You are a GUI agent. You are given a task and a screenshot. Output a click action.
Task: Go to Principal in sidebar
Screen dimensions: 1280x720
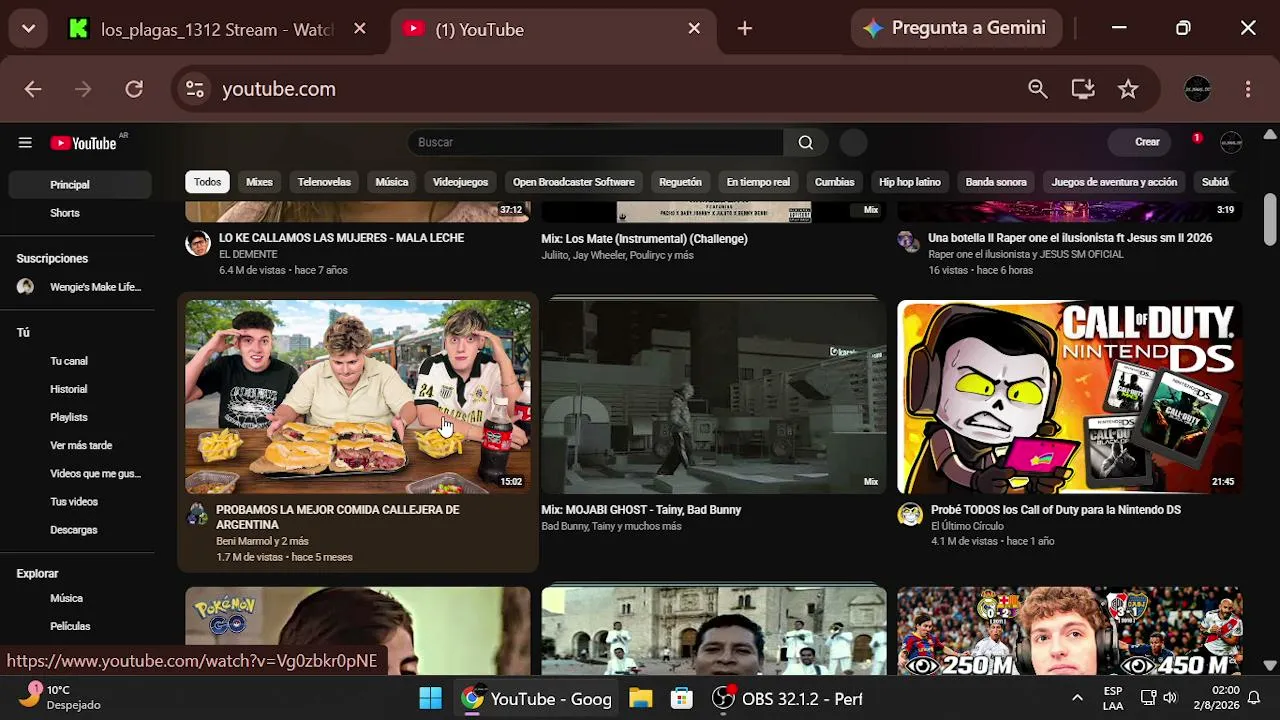(x=80, y=185)
